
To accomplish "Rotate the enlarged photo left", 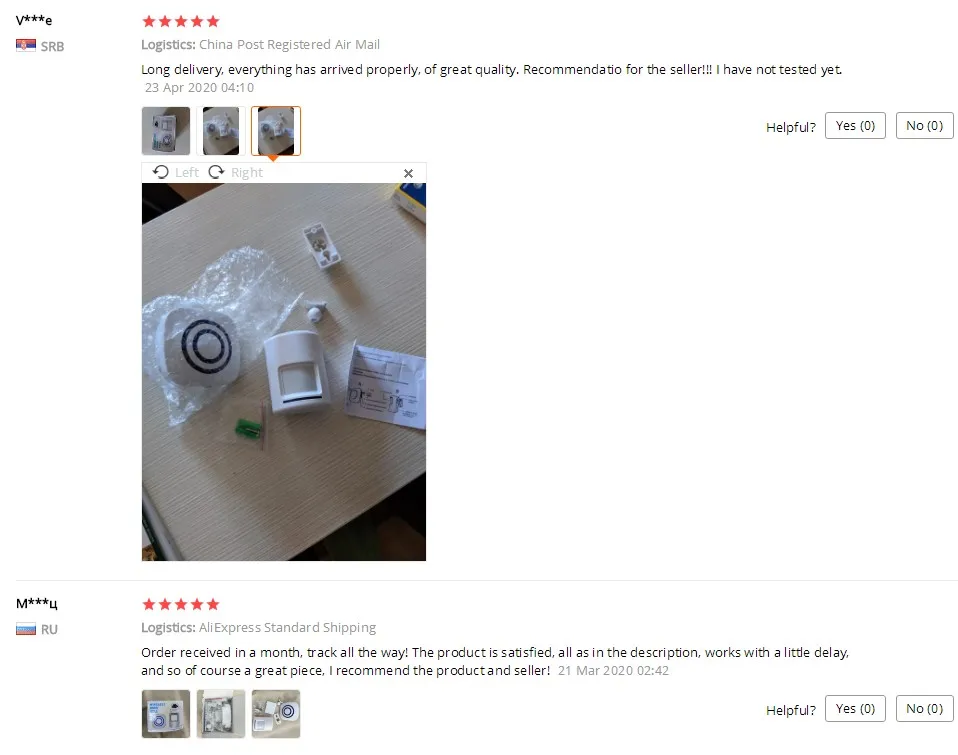I will pos(175,172).
